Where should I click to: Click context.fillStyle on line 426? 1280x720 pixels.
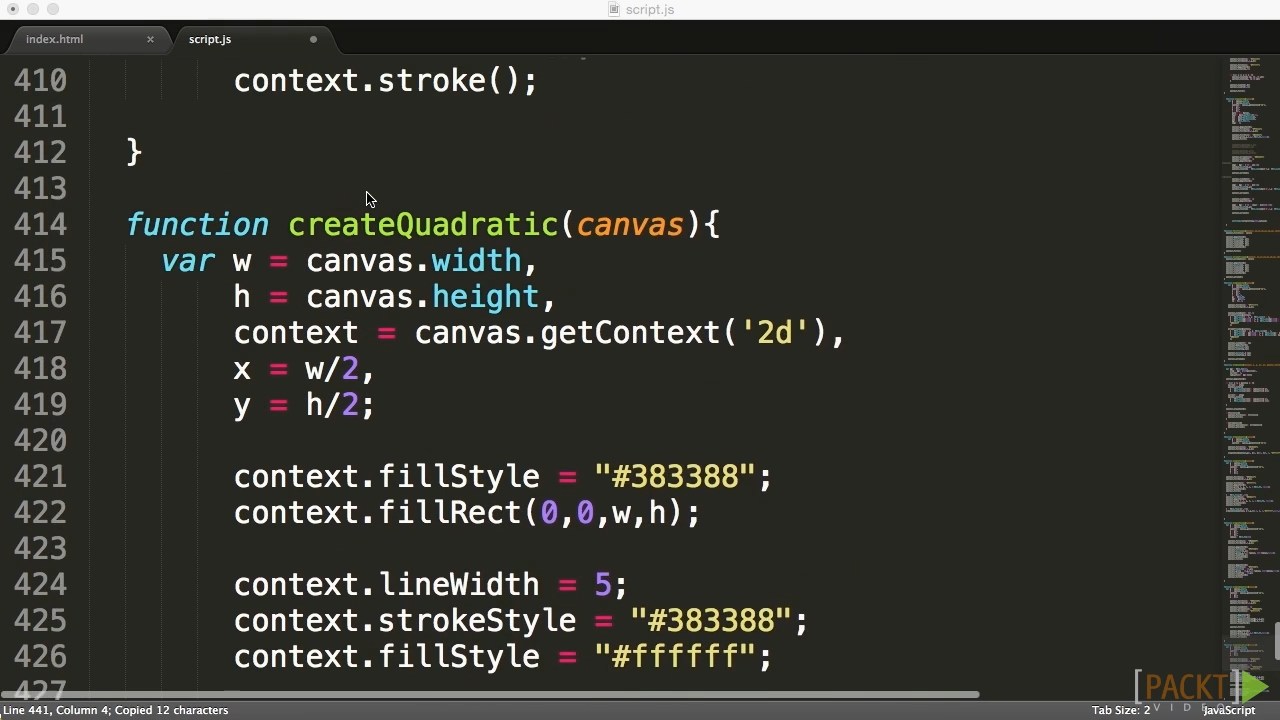387,656
